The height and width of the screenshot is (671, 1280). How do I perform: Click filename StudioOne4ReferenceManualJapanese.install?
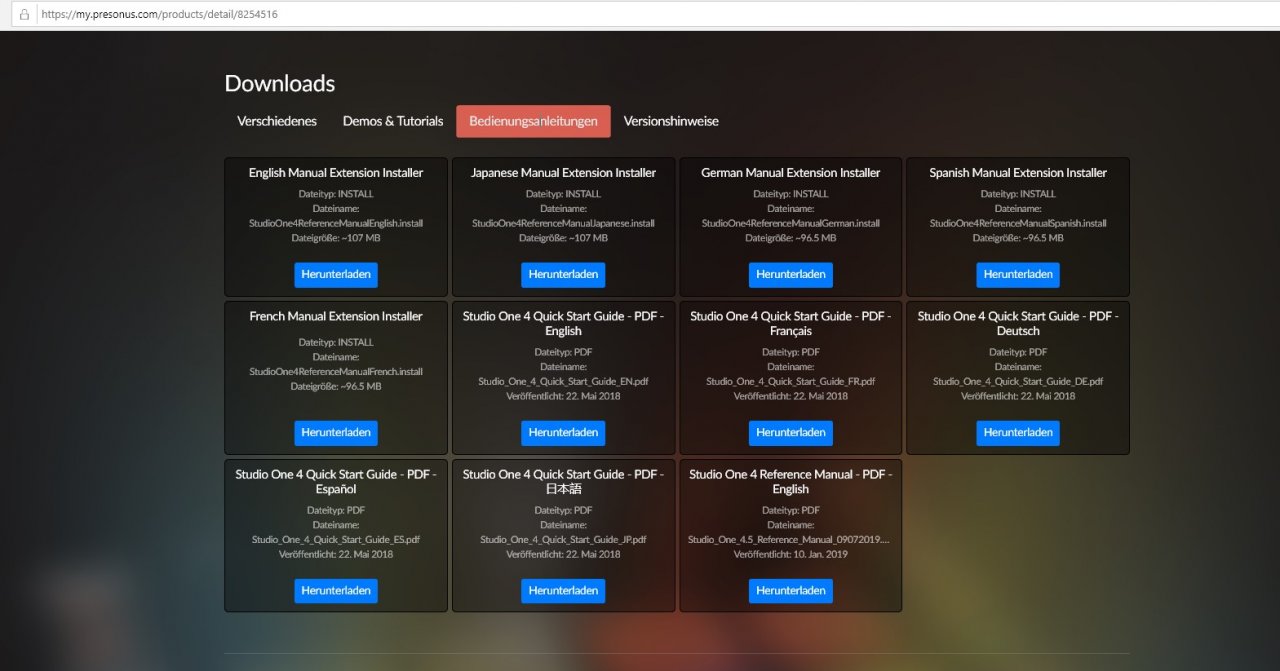pyautogui.click(x=563, y=223)
